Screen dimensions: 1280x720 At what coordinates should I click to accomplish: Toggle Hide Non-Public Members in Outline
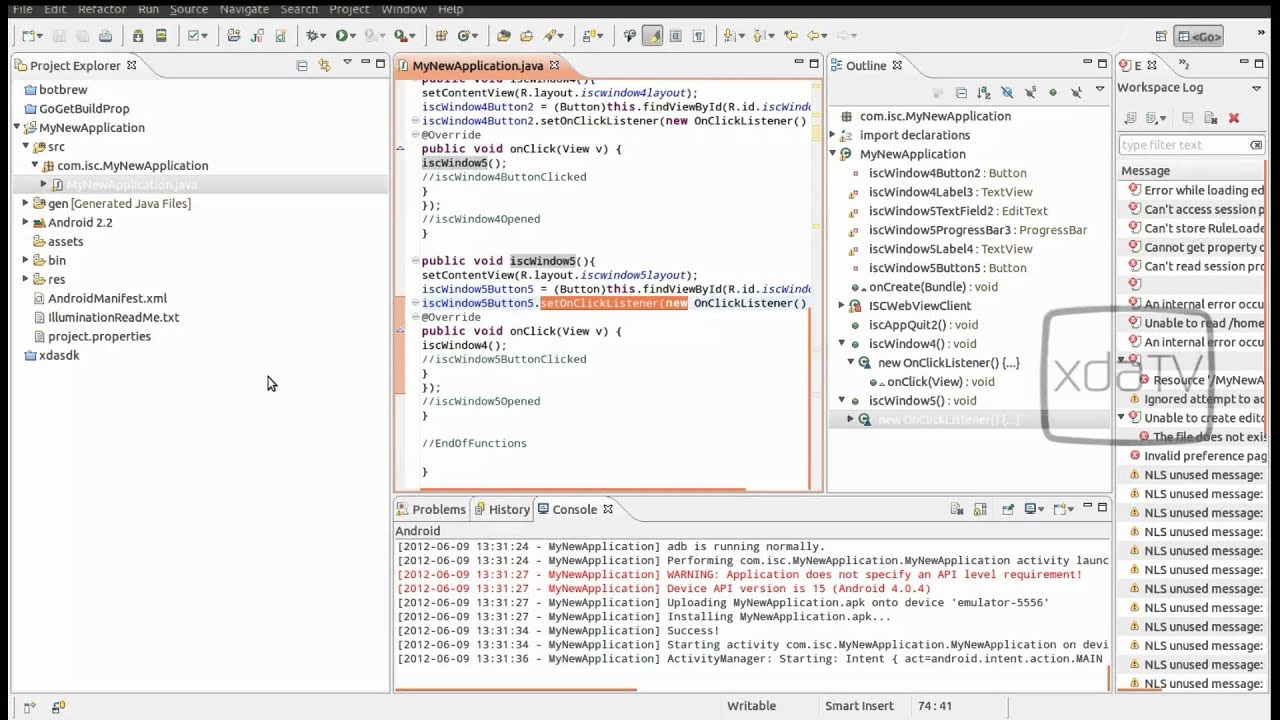pos(1053,93)
